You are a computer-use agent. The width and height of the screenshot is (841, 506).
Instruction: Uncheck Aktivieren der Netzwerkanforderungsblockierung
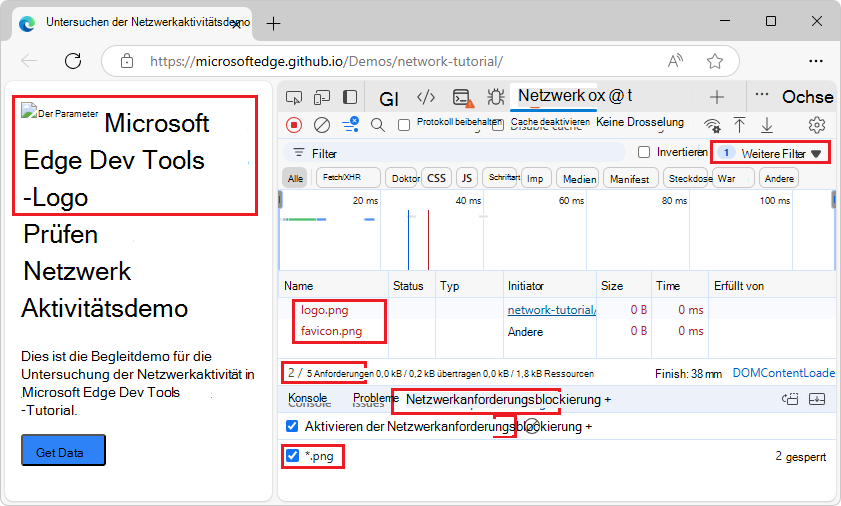[x=292, y=426]
